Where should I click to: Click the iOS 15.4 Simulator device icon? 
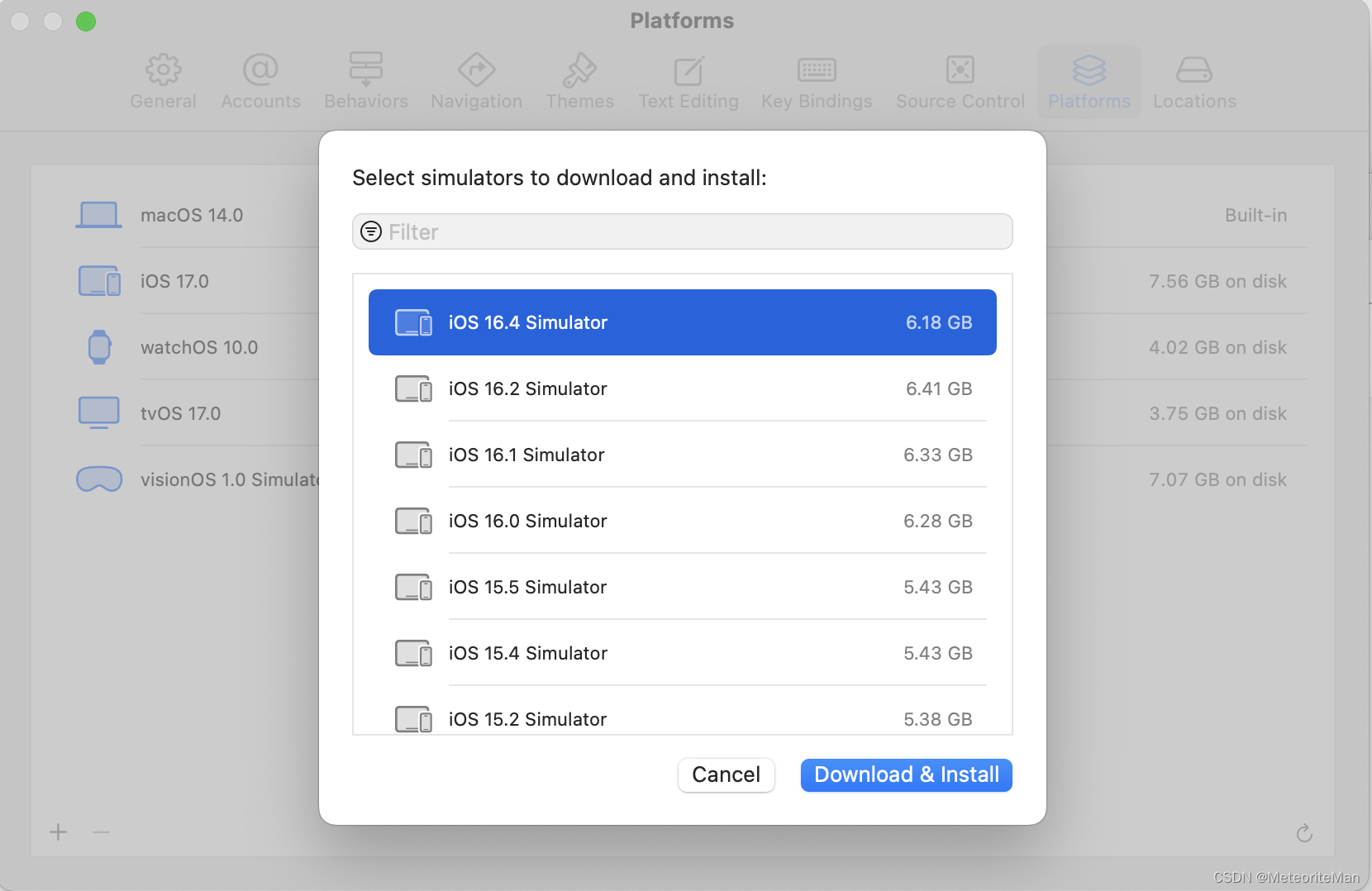coord(413,653)
